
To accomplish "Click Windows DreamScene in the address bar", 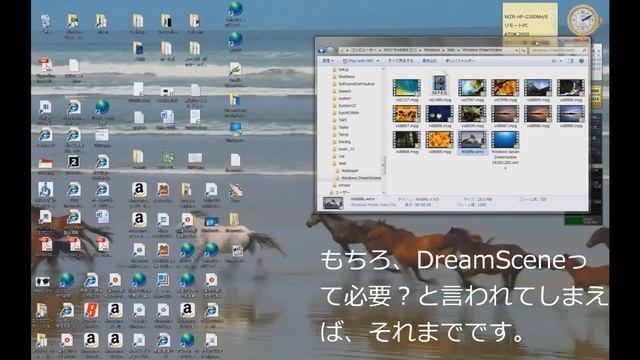I will (x=482, y=50).
